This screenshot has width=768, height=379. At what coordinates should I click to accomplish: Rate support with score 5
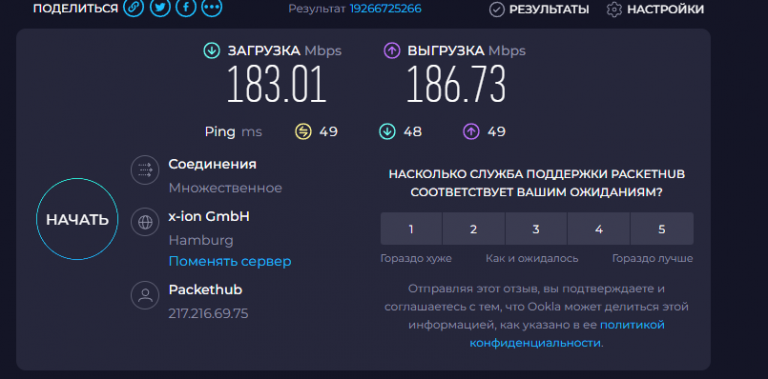[x=662, y=229]
